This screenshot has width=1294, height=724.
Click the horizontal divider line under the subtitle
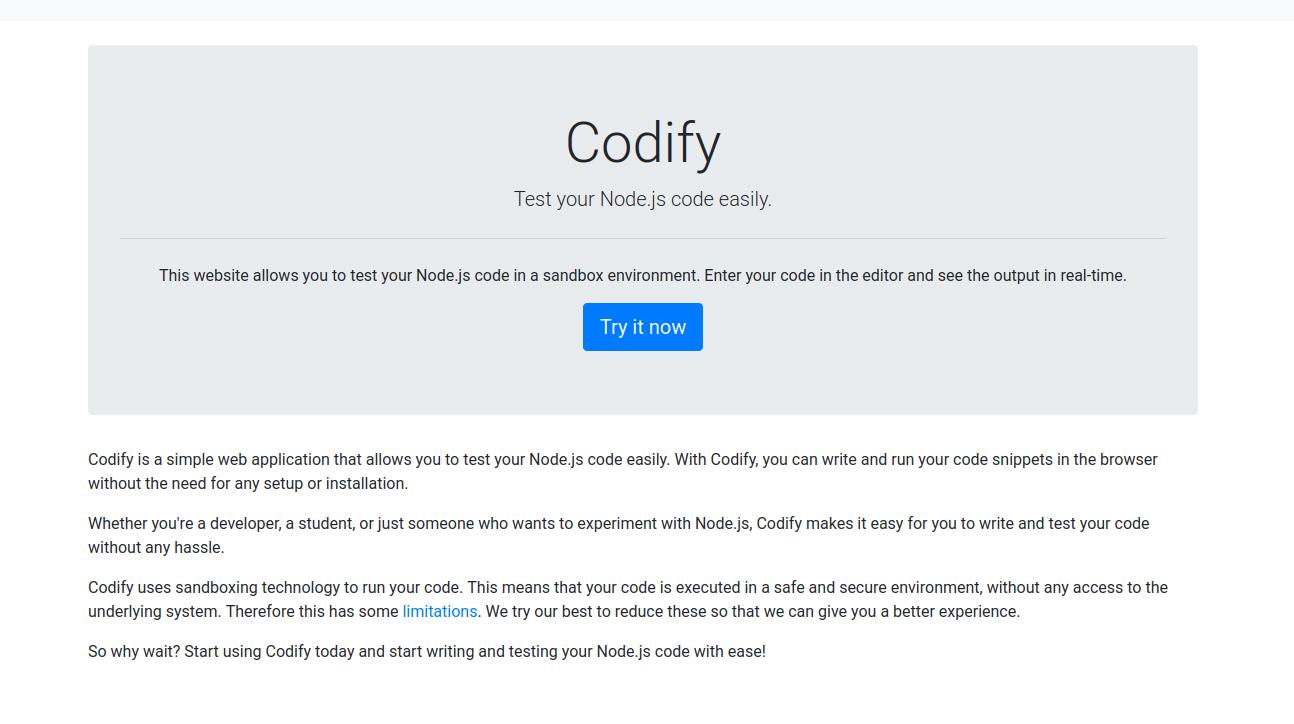pyautogui.click(x=643, y=238)
